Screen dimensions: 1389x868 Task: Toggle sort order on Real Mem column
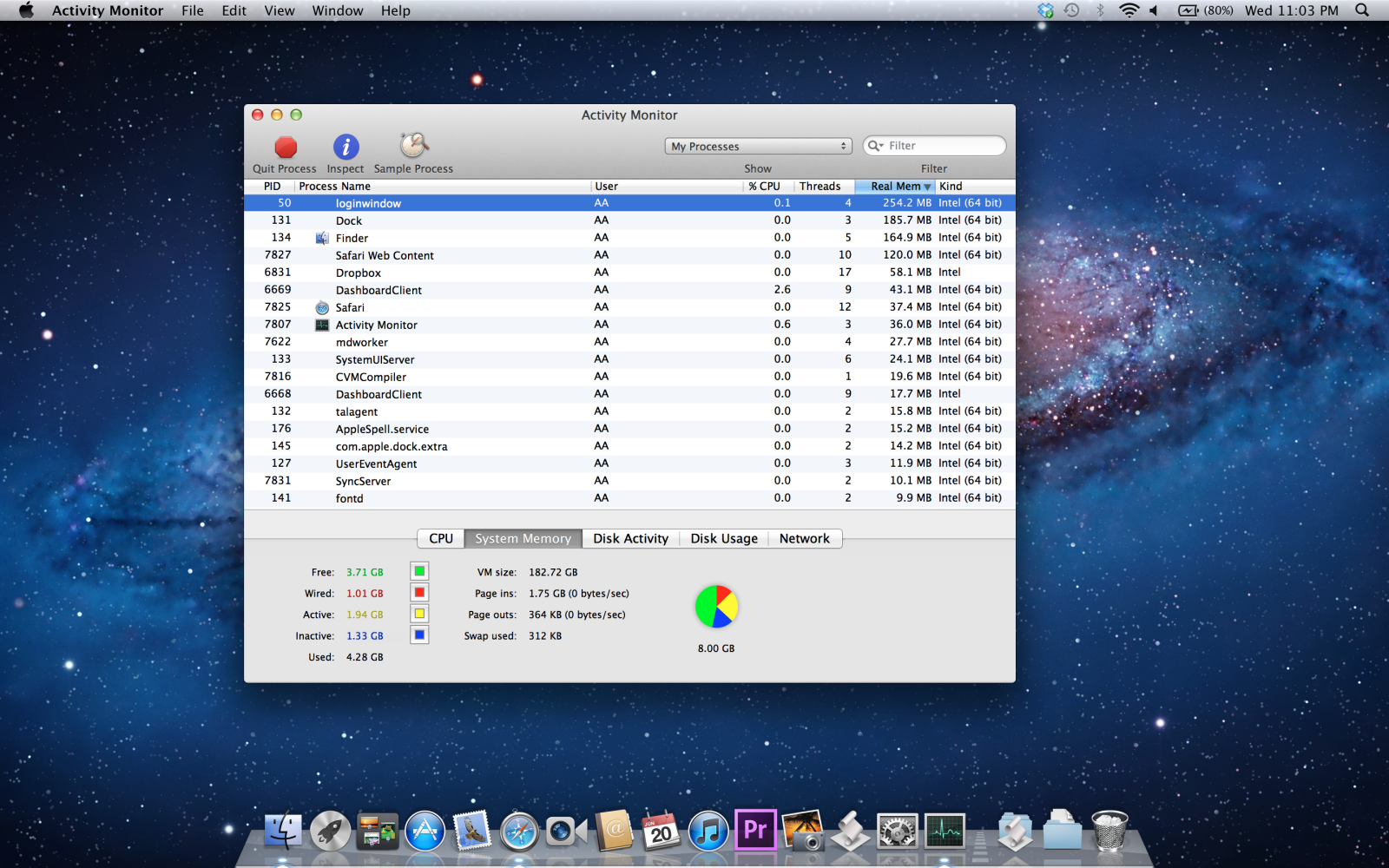tap(895, 187)
